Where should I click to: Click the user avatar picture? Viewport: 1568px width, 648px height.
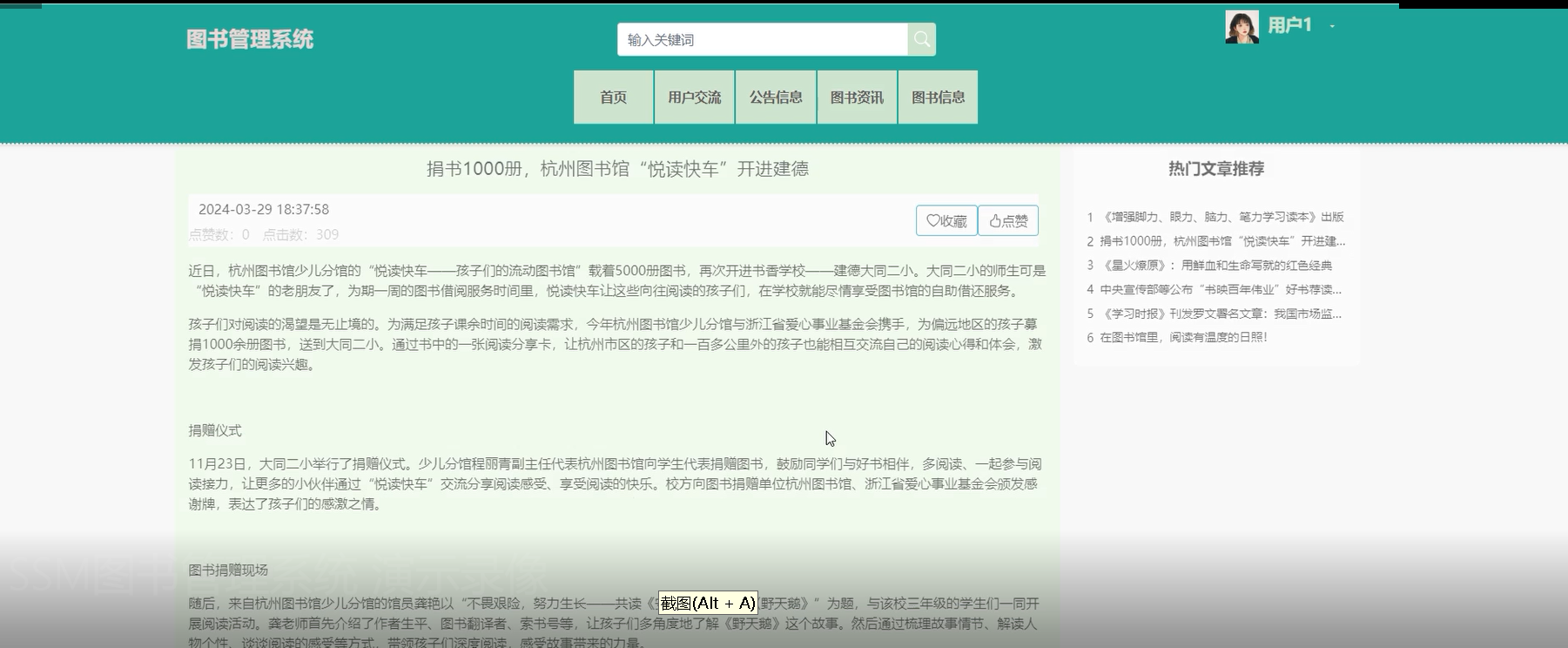(1242, 27)
